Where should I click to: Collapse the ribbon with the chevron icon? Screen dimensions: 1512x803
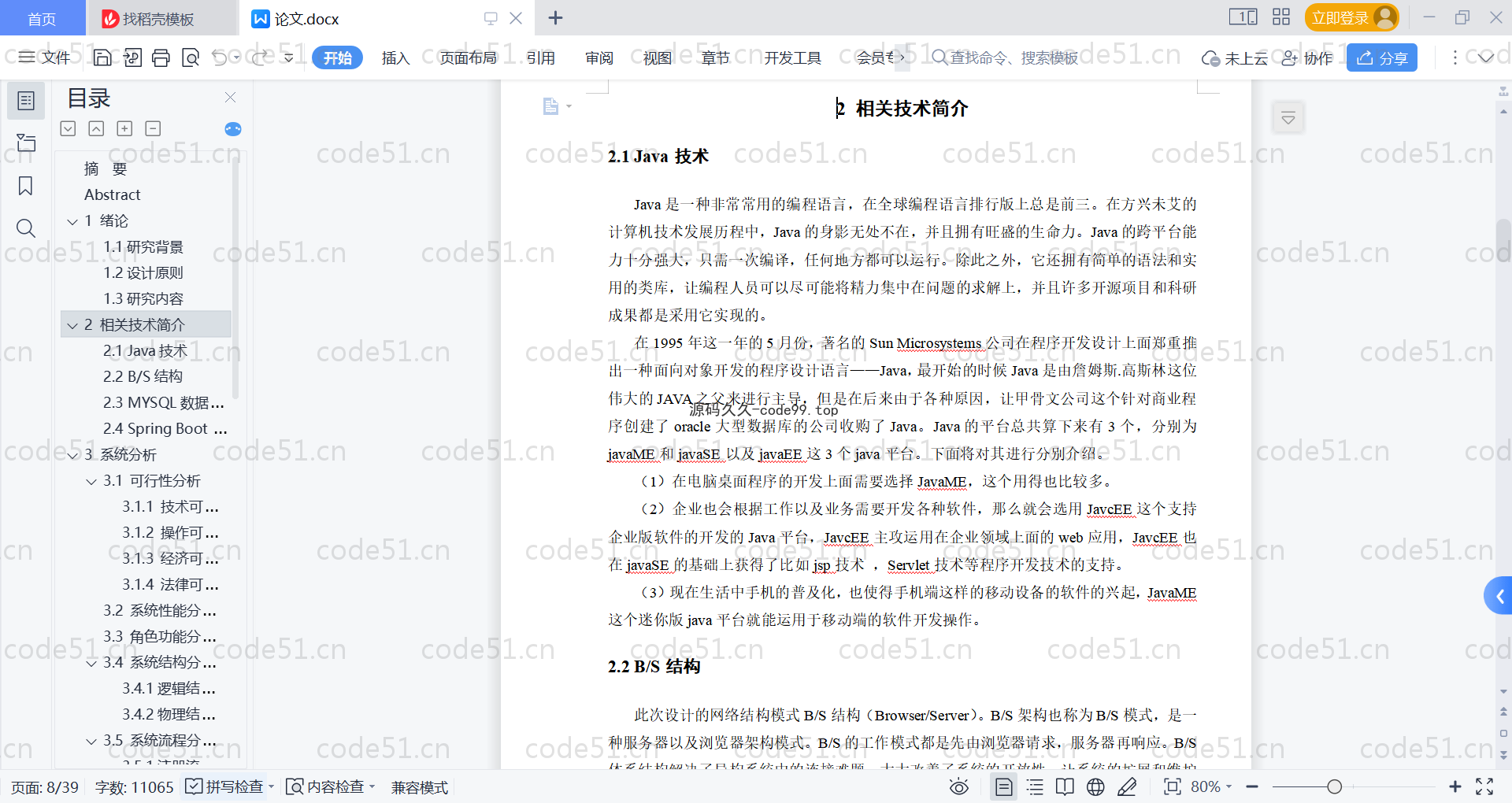pos(1486,57)
